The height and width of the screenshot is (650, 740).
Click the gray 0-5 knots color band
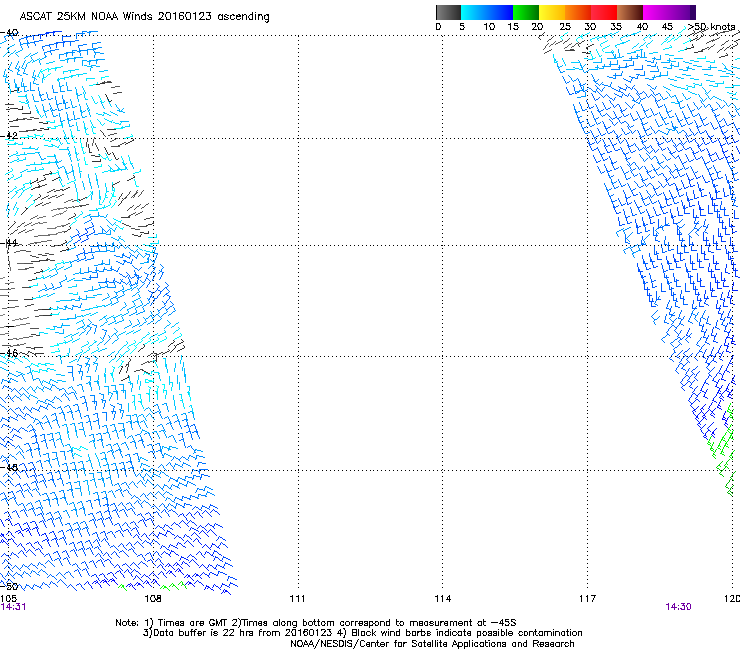coord(448,12)
